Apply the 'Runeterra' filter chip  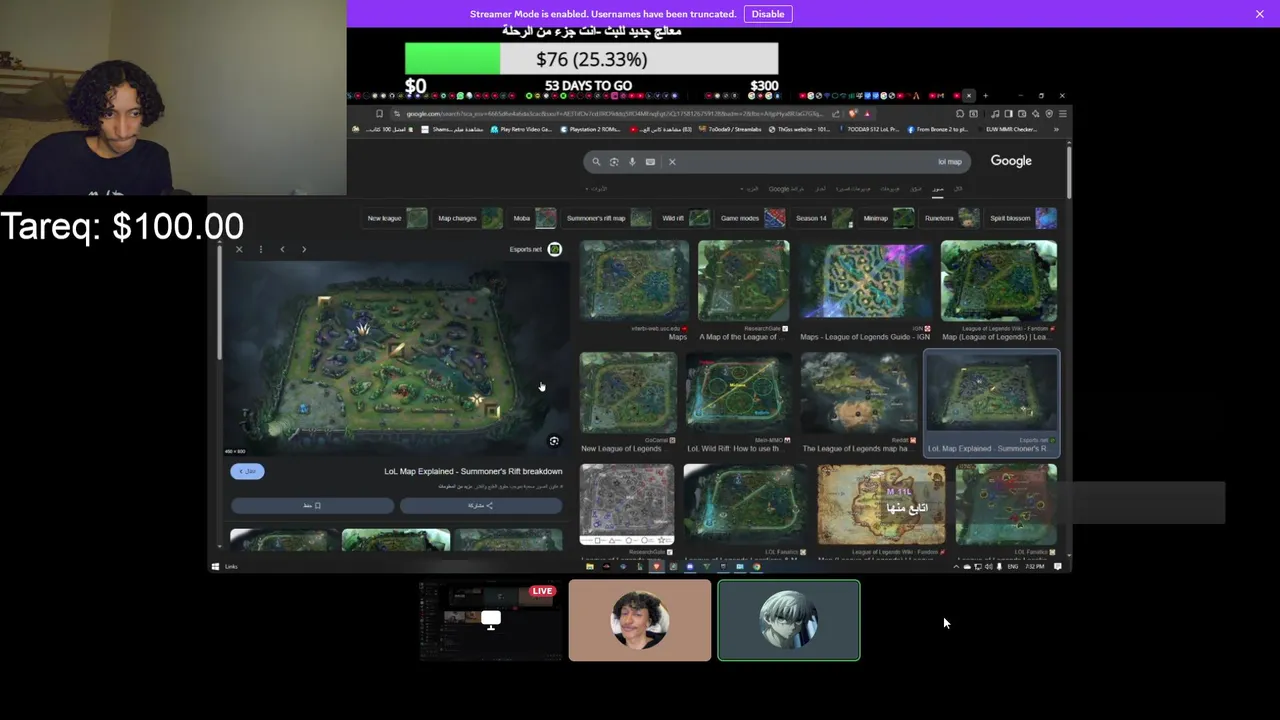(x=951, y=218)
